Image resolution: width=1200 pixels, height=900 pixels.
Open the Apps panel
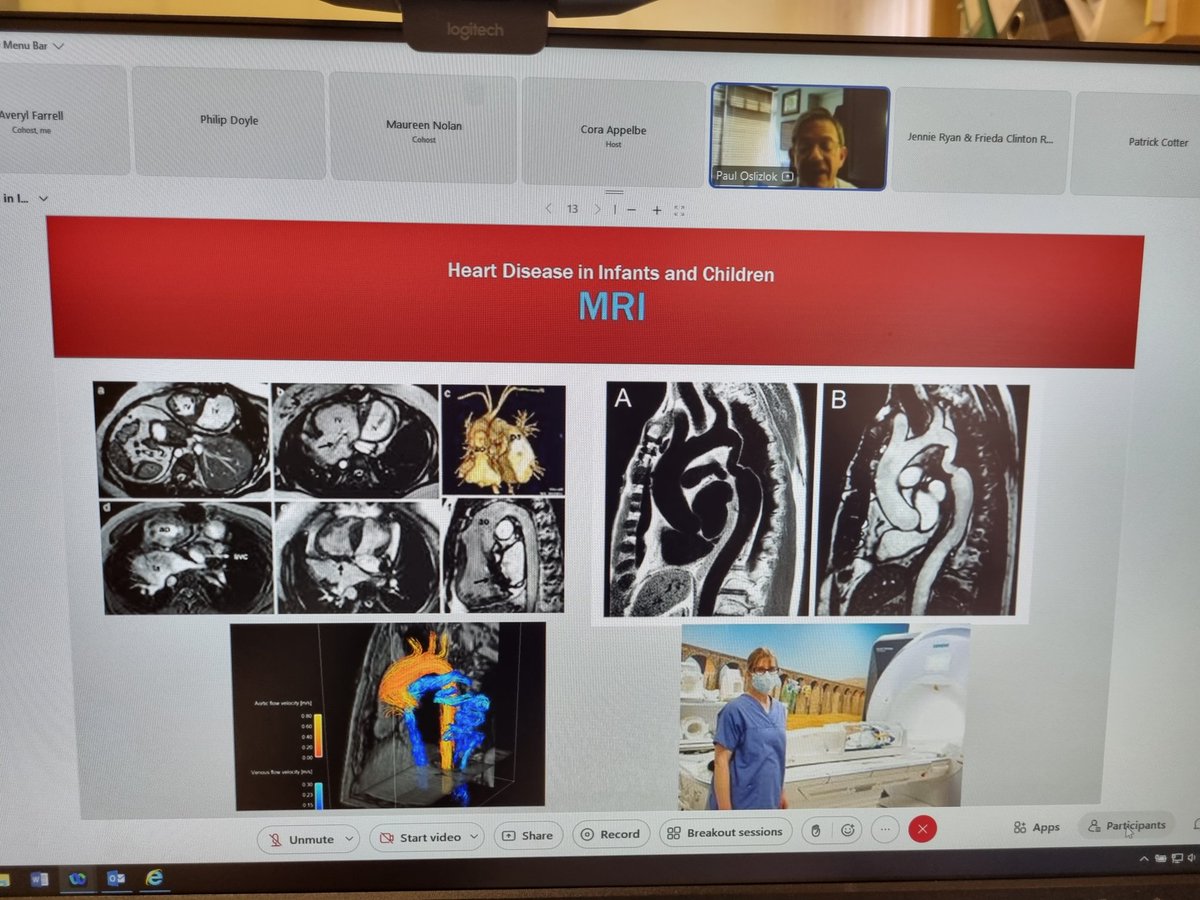[1036, 827]
